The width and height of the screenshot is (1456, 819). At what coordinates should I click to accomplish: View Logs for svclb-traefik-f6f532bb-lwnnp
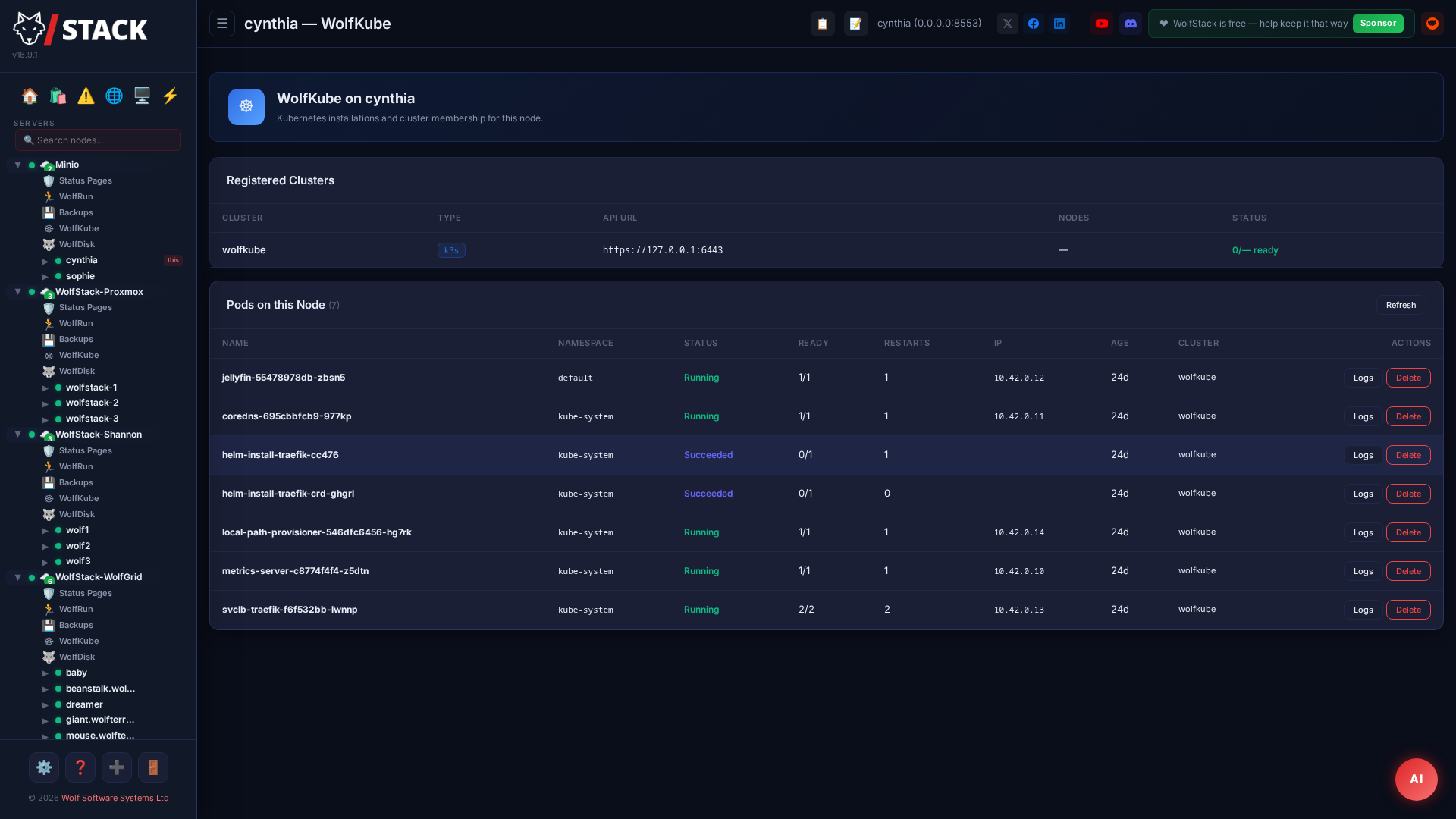pyautogui.click(x=1363, y=610)
